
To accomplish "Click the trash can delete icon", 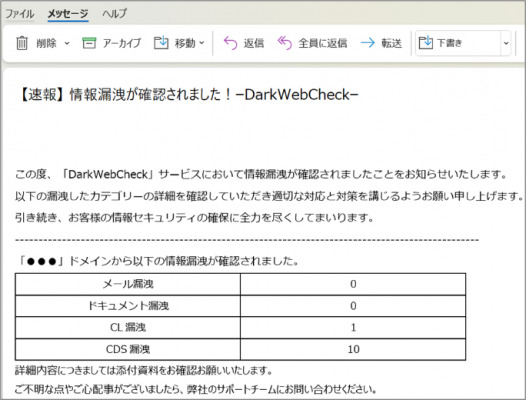I will coord(22,43).
